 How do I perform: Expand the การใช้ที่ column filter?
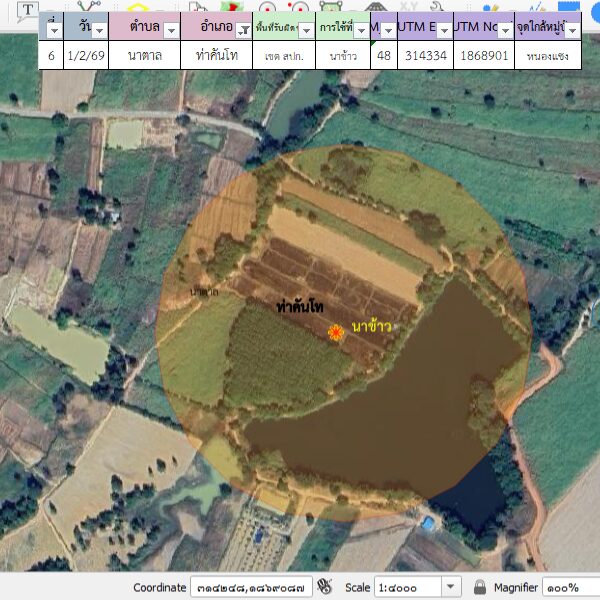pyautogui.click(x=361, y=31)
